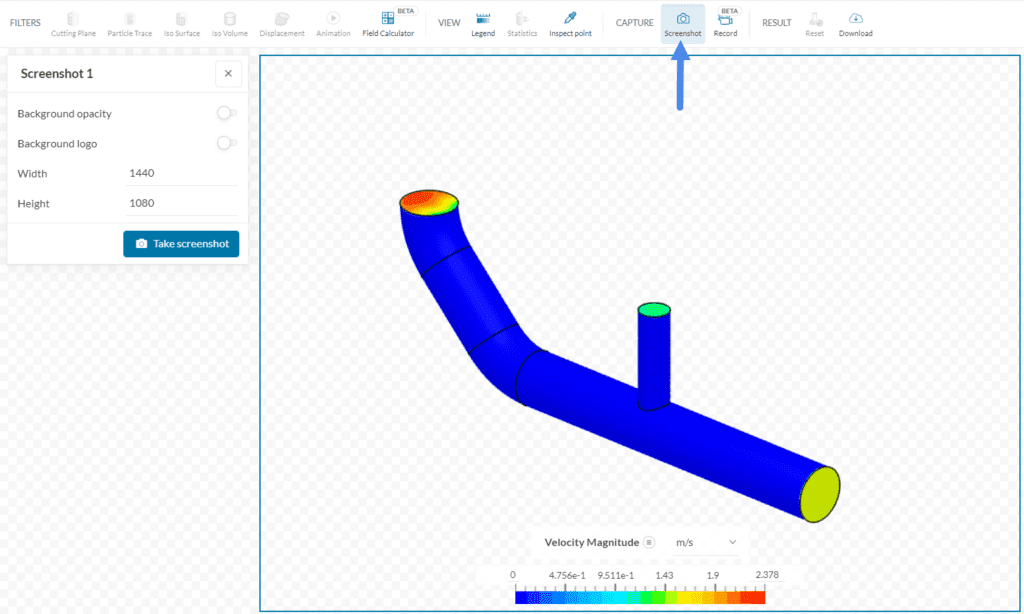The image size is (1024, 614).
Task: Change the m/s unit dropdown
Action: (706, 542)
